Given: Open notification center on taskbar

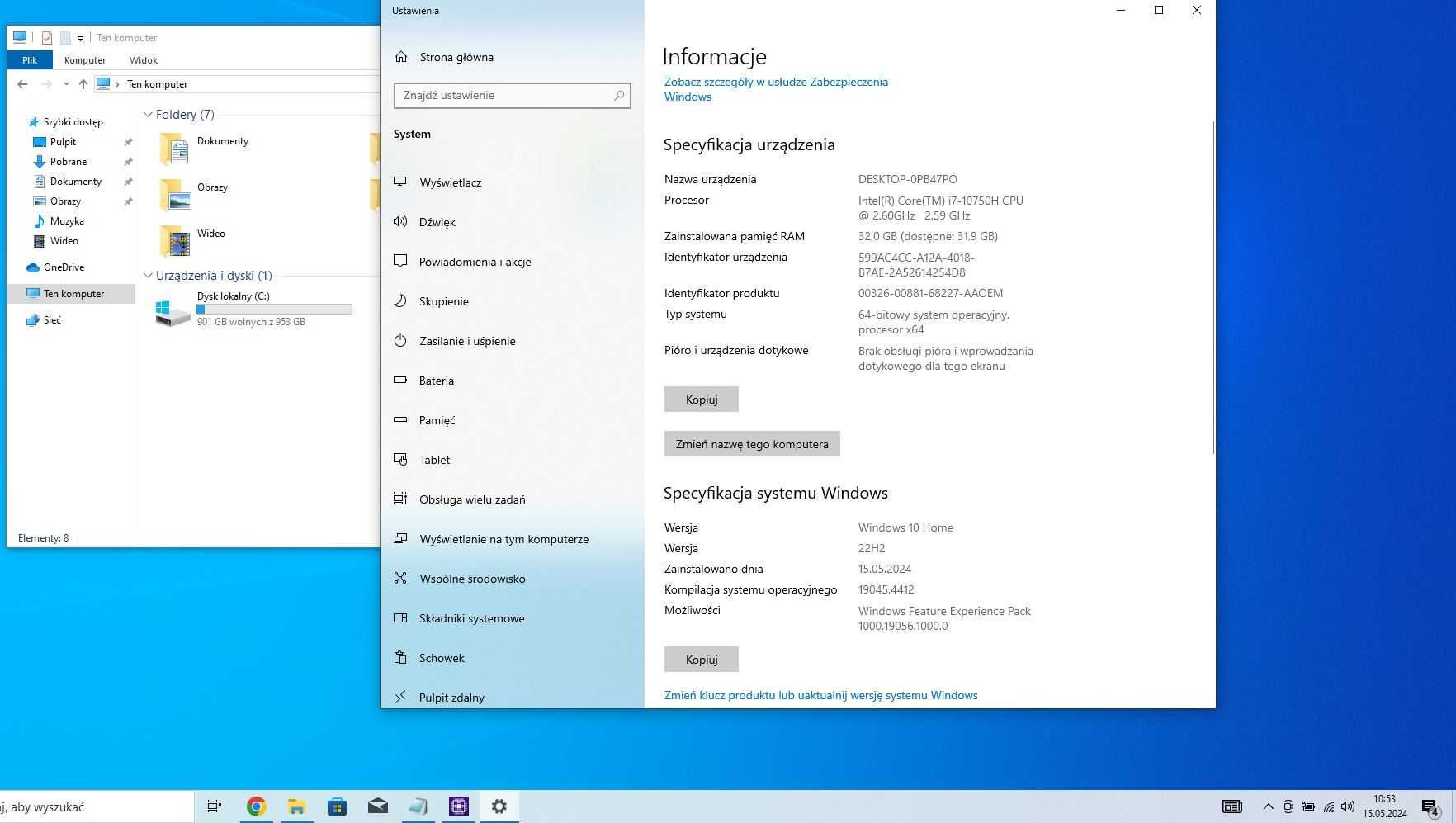Looking at the screenshot, I should 1431,806.
